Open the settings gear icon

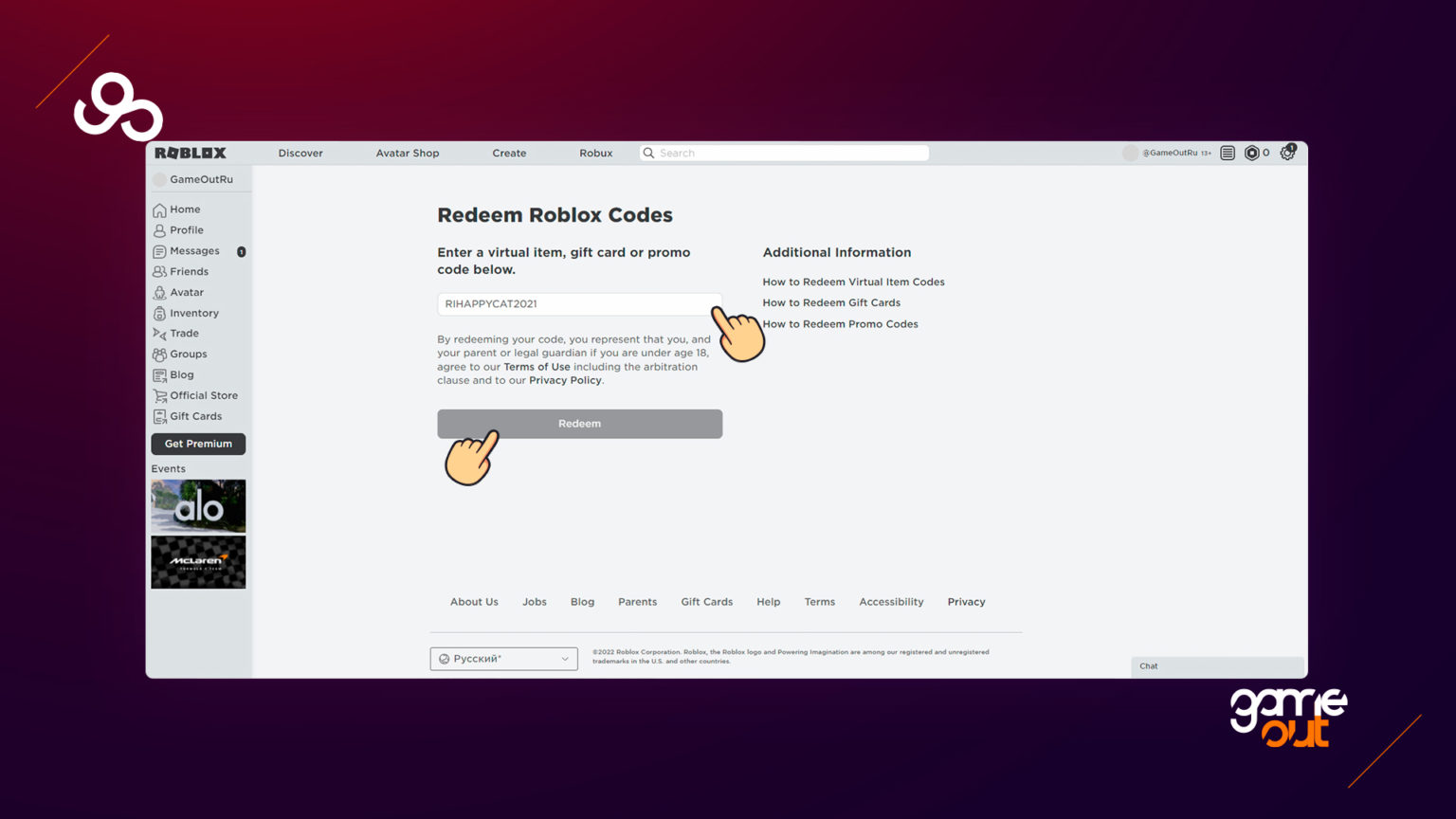[1287, 153]
